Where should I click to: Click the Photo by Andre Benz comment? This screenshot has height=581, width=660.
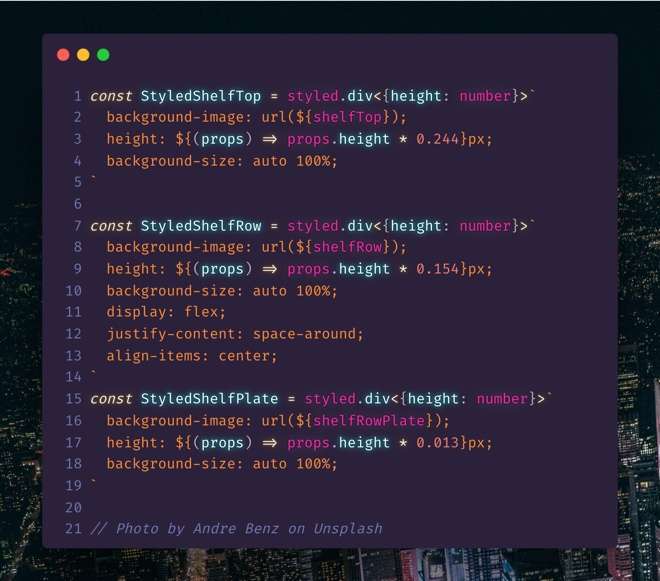point(236,528)
